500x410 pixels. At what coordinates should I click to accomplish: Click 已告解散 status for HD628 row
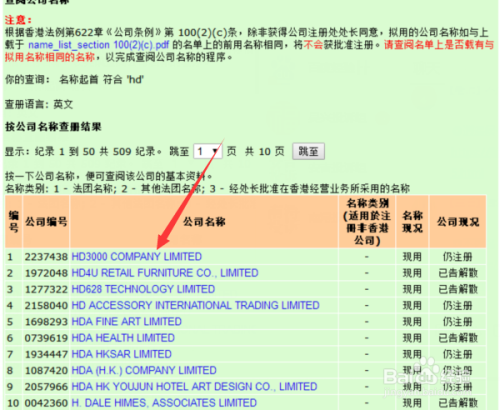tap(458, 289)
